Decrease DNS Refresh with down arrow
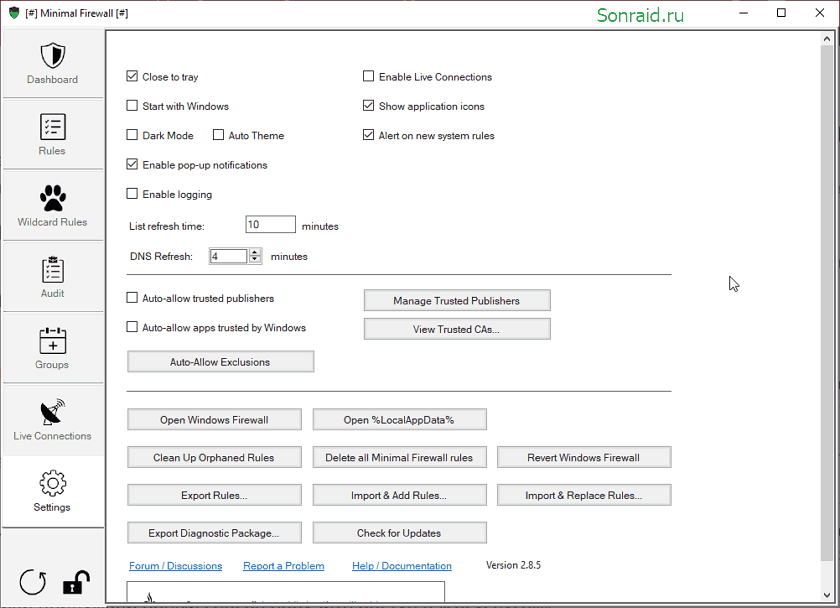This screenshot has width=840, height=608. coord(255,260)
